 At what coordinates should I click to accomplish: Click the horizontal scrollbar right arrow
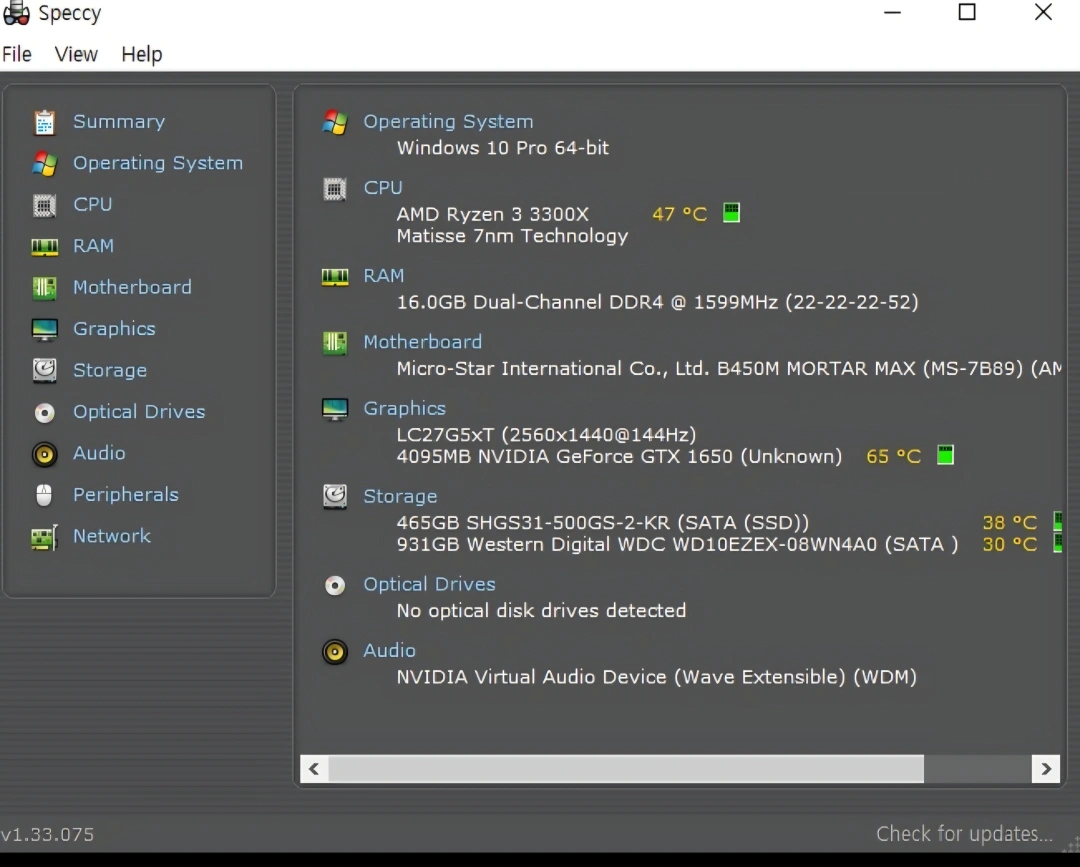point(1046,769)
